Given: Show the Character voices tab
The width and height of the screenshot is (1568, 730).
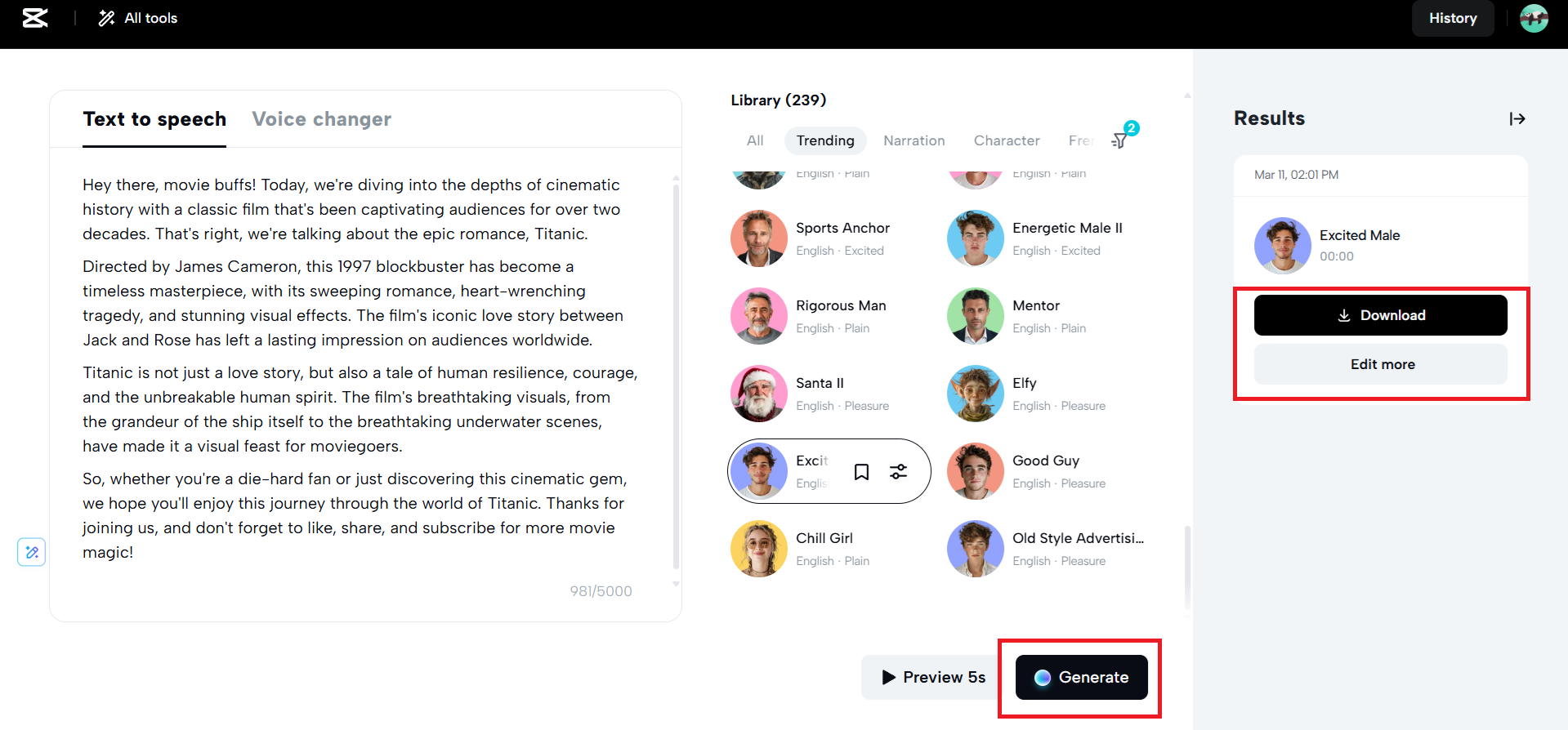Looking at the screenshot, I should [x=1007, y=140].
